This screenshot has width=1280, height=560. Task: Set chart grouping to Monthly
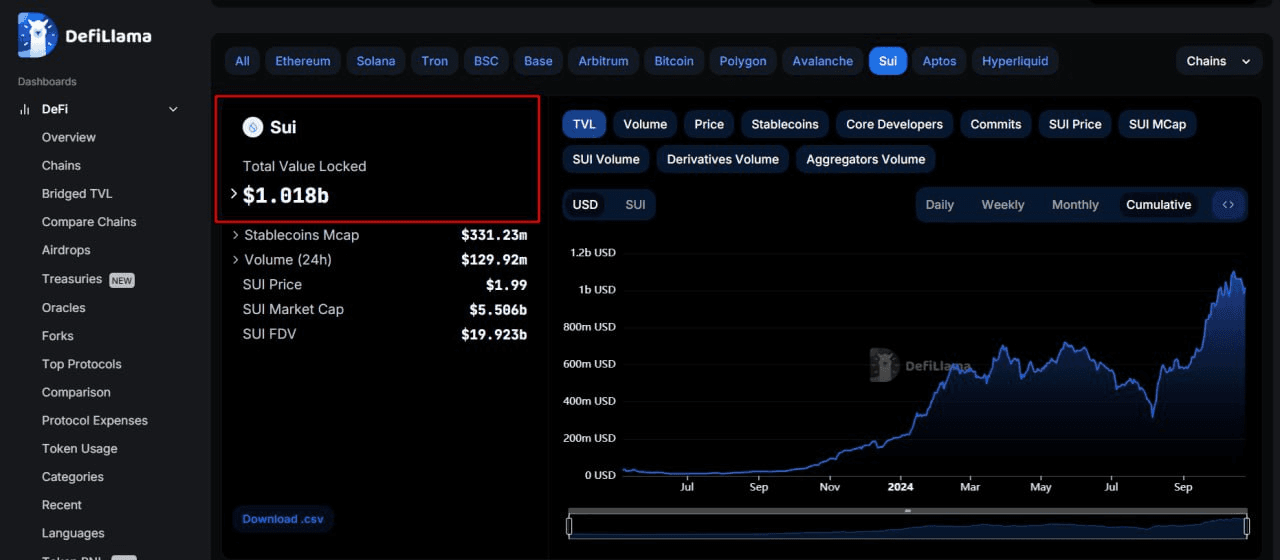pyautogui.click(x=1075, y=204)
